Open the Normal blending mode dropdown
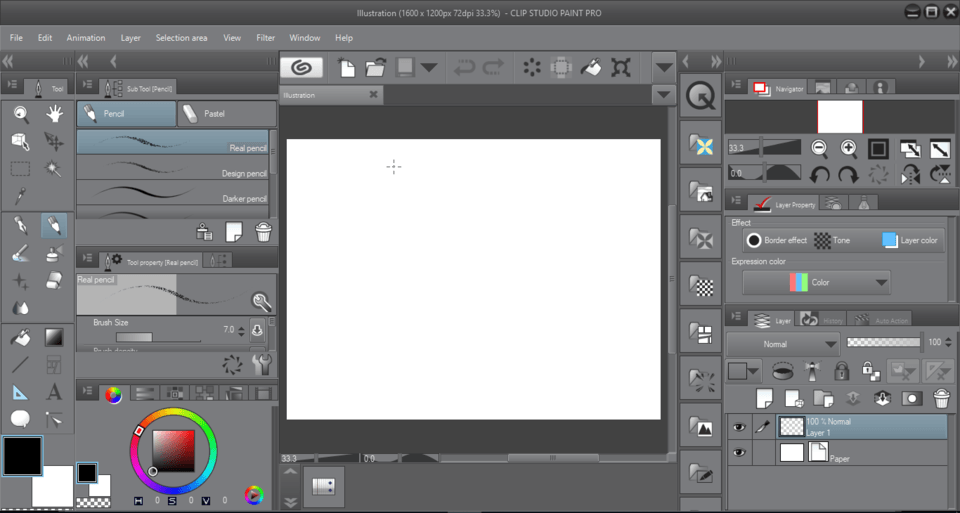Screen dimensions: 960x513 [x=782, y=344]
